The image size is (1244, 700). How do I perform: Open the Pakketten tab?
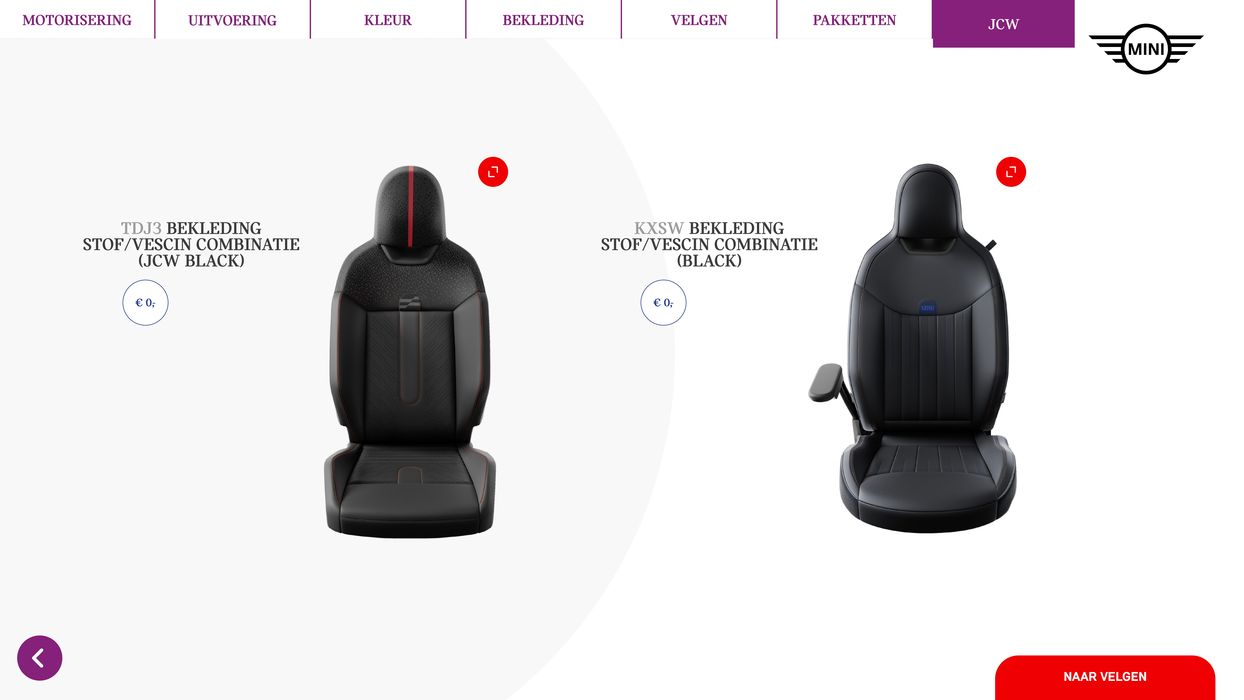tap(854, 20)
